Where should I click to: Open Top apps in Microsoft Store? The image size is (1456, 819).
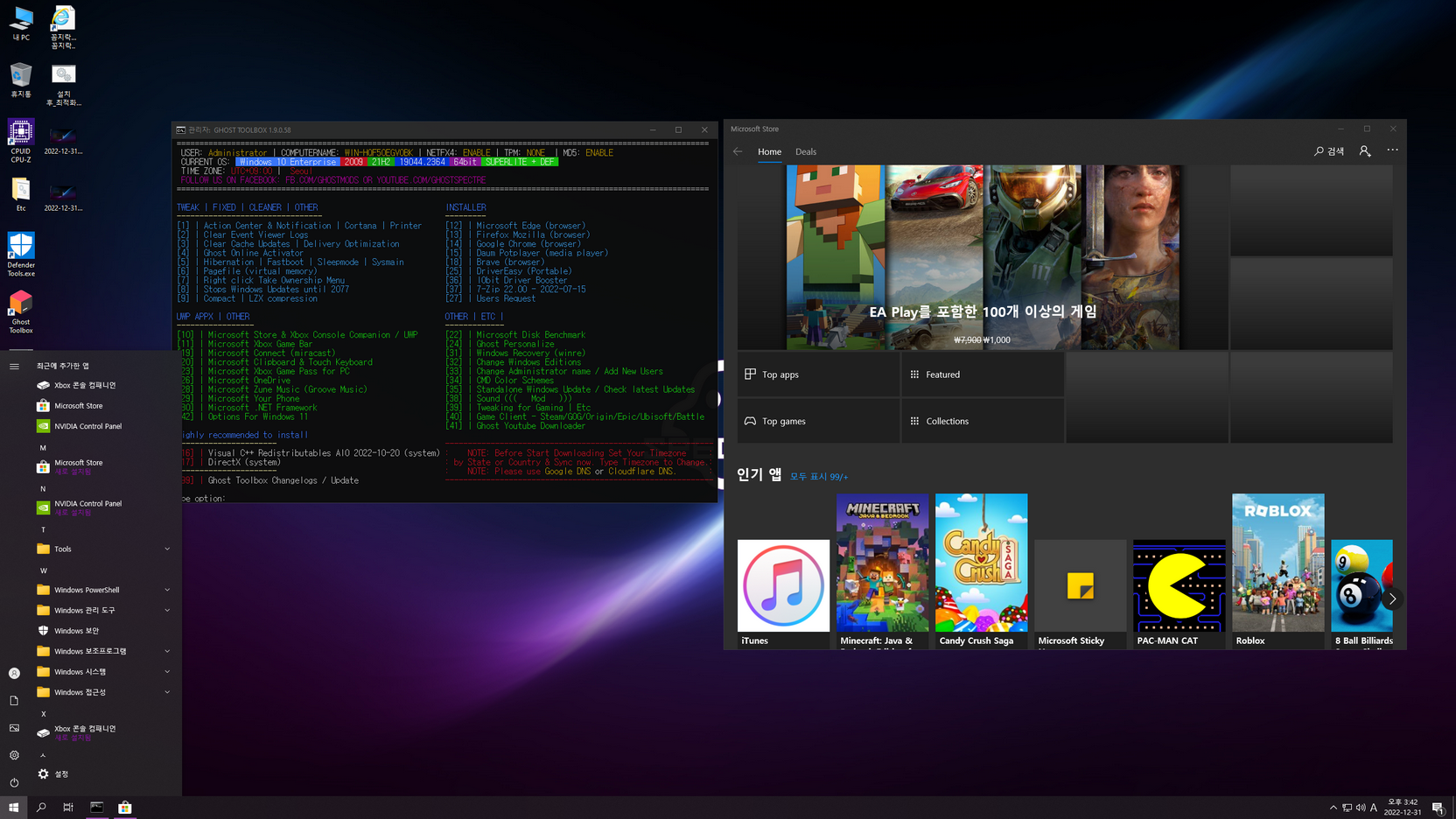(x=818, y=374)
